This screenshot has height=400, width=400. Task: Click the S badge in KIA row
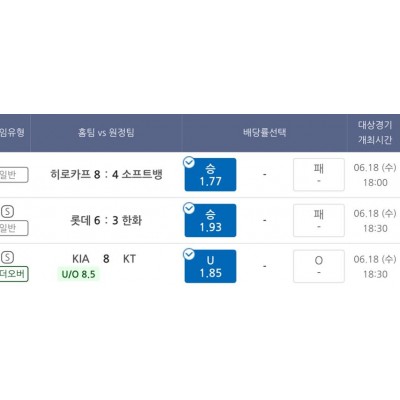(8, 257)
